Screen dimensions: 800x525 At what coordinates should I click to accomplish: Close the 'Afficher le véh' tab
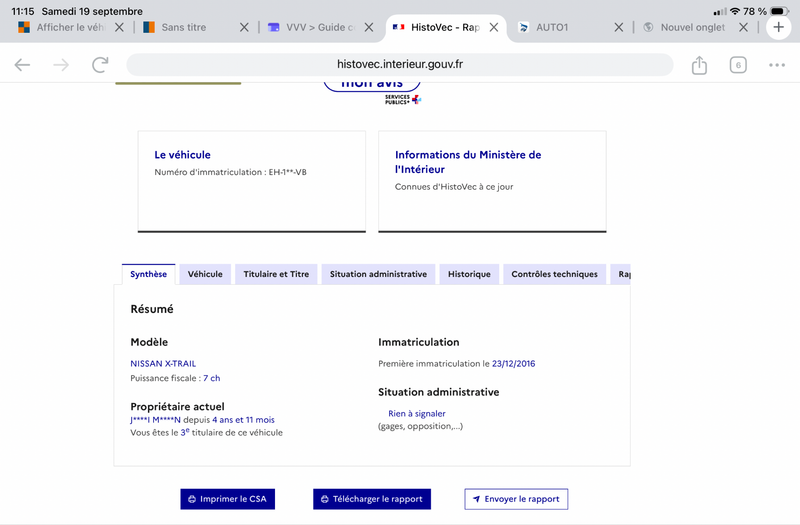pos(119,27)
